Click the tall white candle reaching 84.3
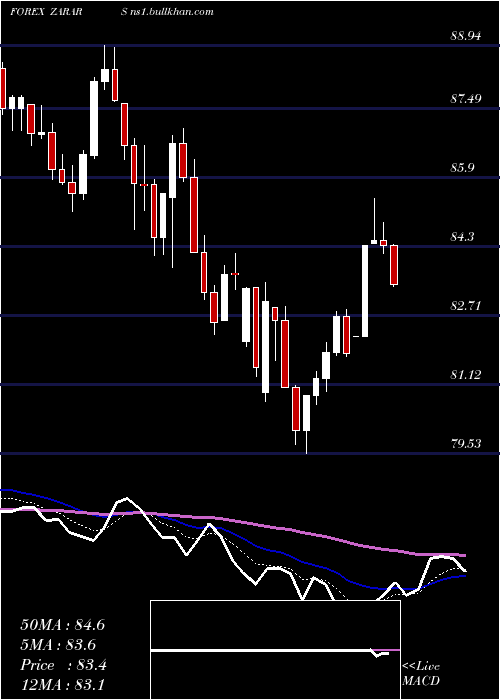500x700 pixels. [x=365, y=291]
